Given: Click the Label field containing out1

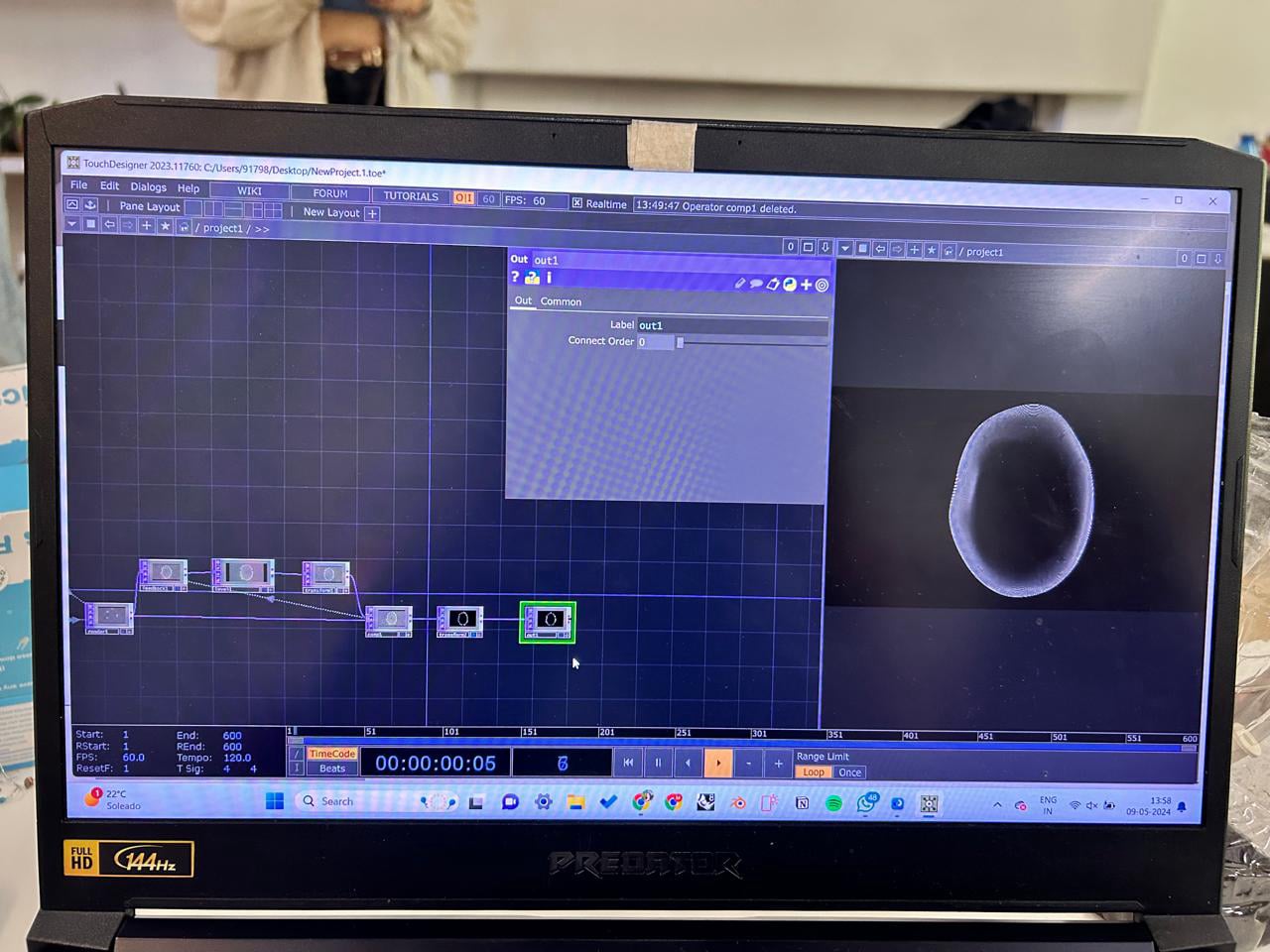Looking at the screenshot, I should [732, 325].
